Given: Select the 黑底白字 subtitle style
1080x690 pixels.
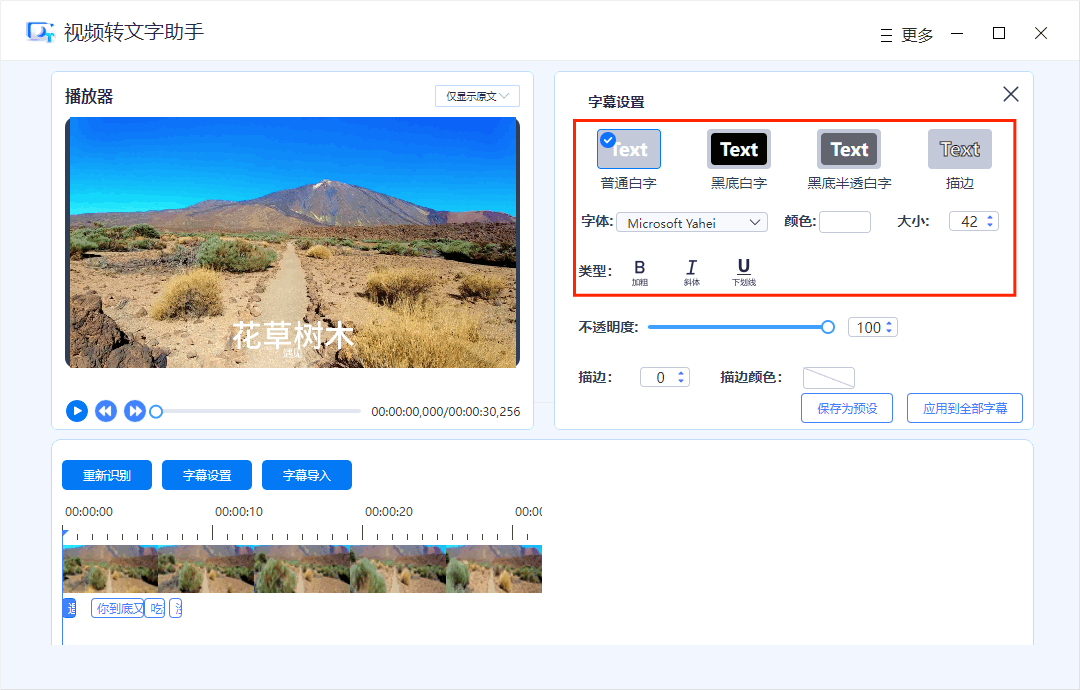Looking at the screenshot, I should [739, 149].
